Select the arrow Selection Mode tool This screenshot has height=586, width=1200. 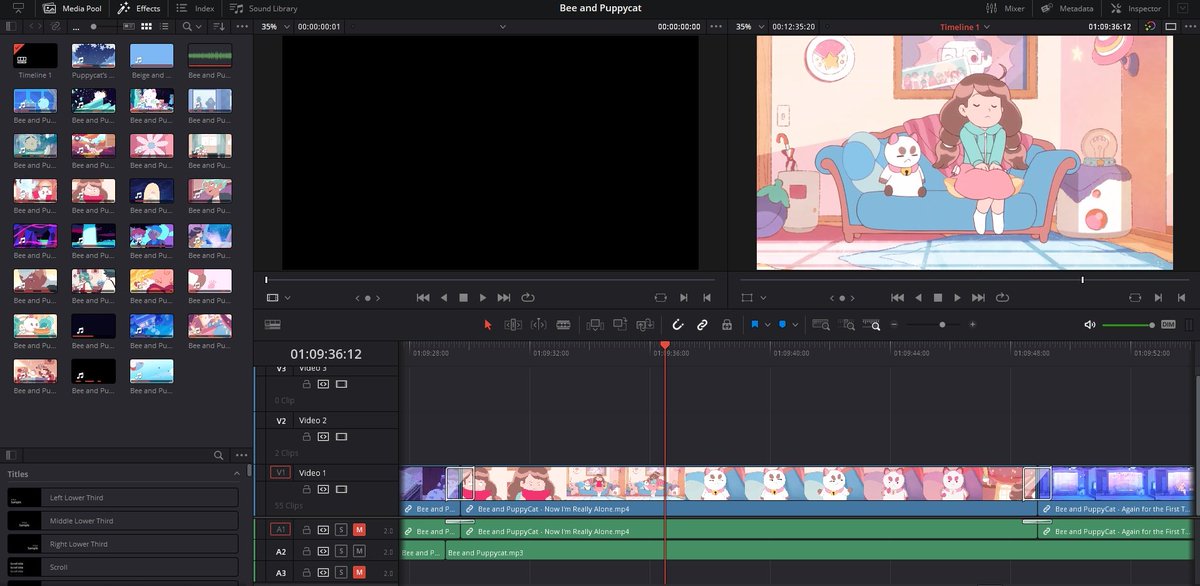(488, 325)
